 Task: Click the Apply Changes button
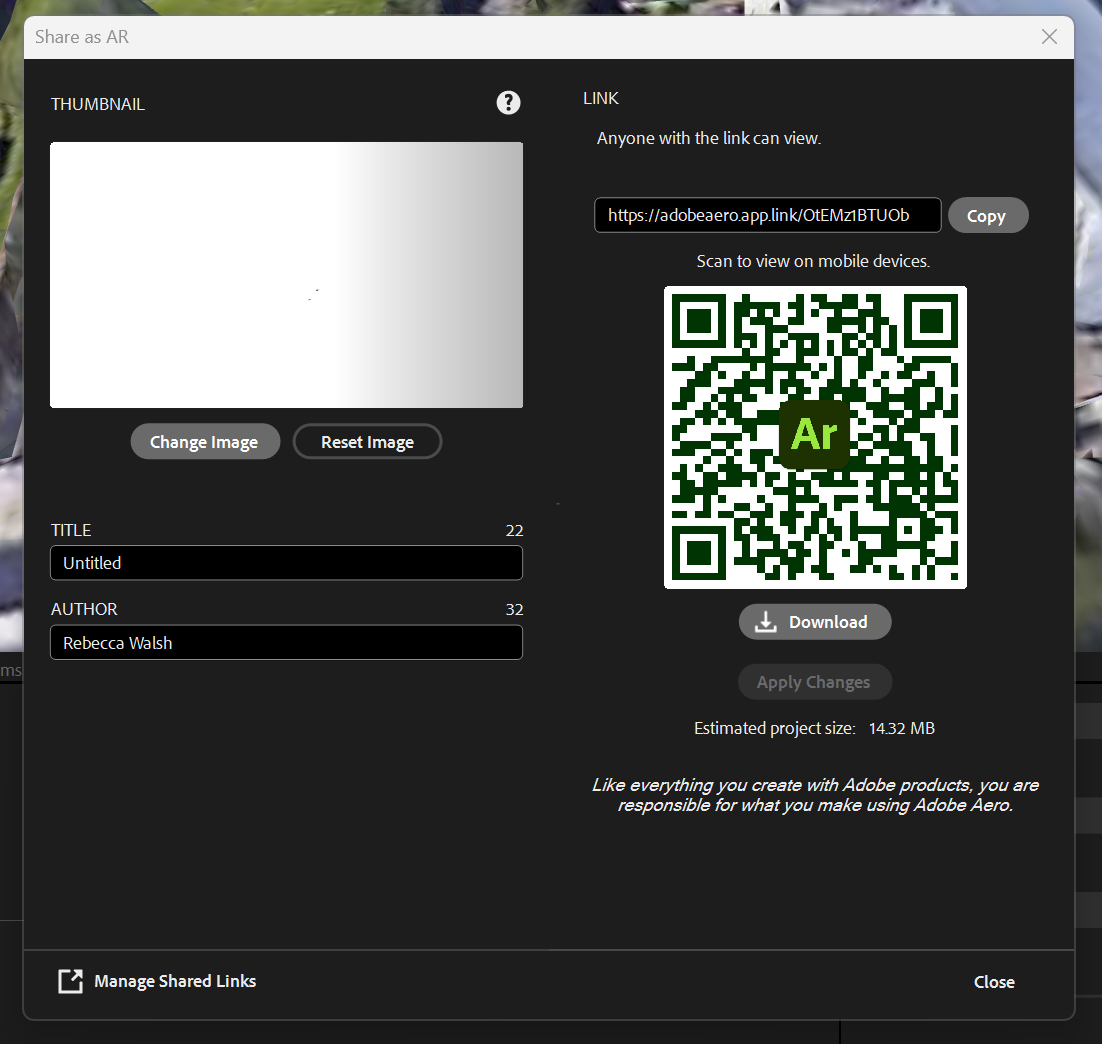(815, 682)
